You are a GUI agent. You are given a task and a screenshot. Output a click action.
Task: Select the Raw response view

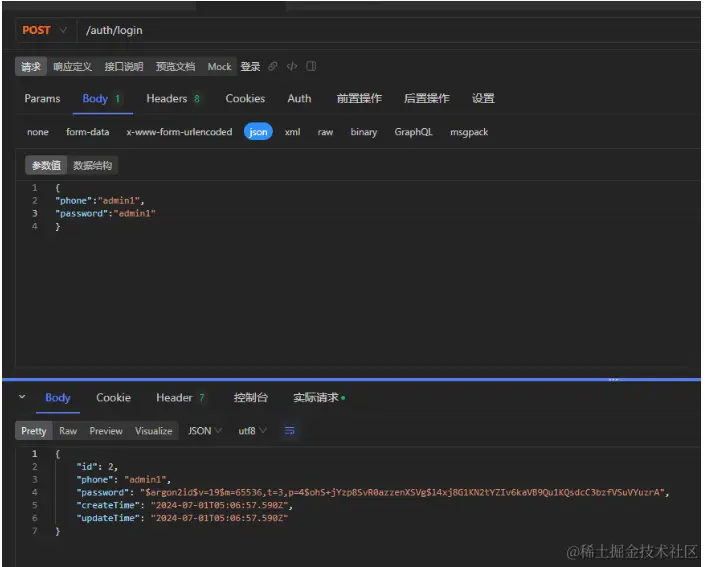pos(68,431)
